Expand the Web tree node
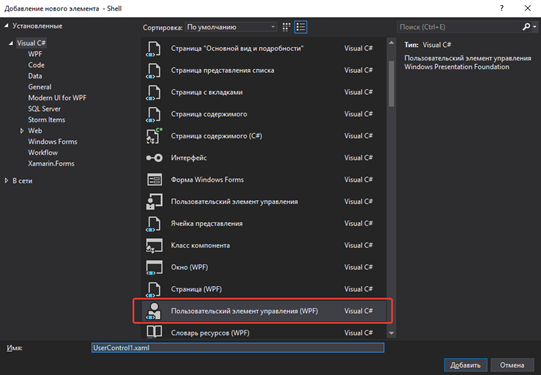 tap(21, 131)
